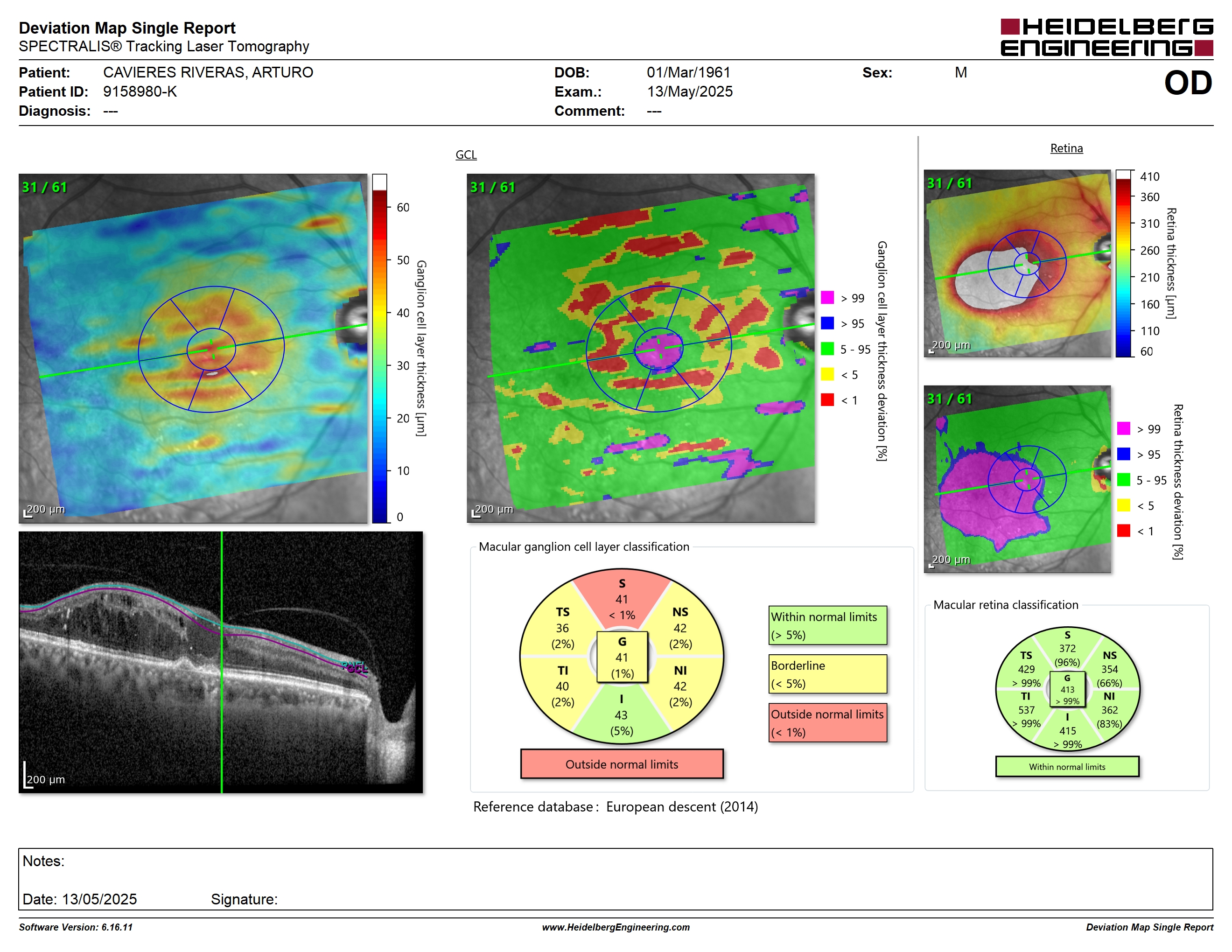Click Software Version: 6.16.11 text
The height and width of the screenshot is (952, 1232).
(x=76, y=927)
